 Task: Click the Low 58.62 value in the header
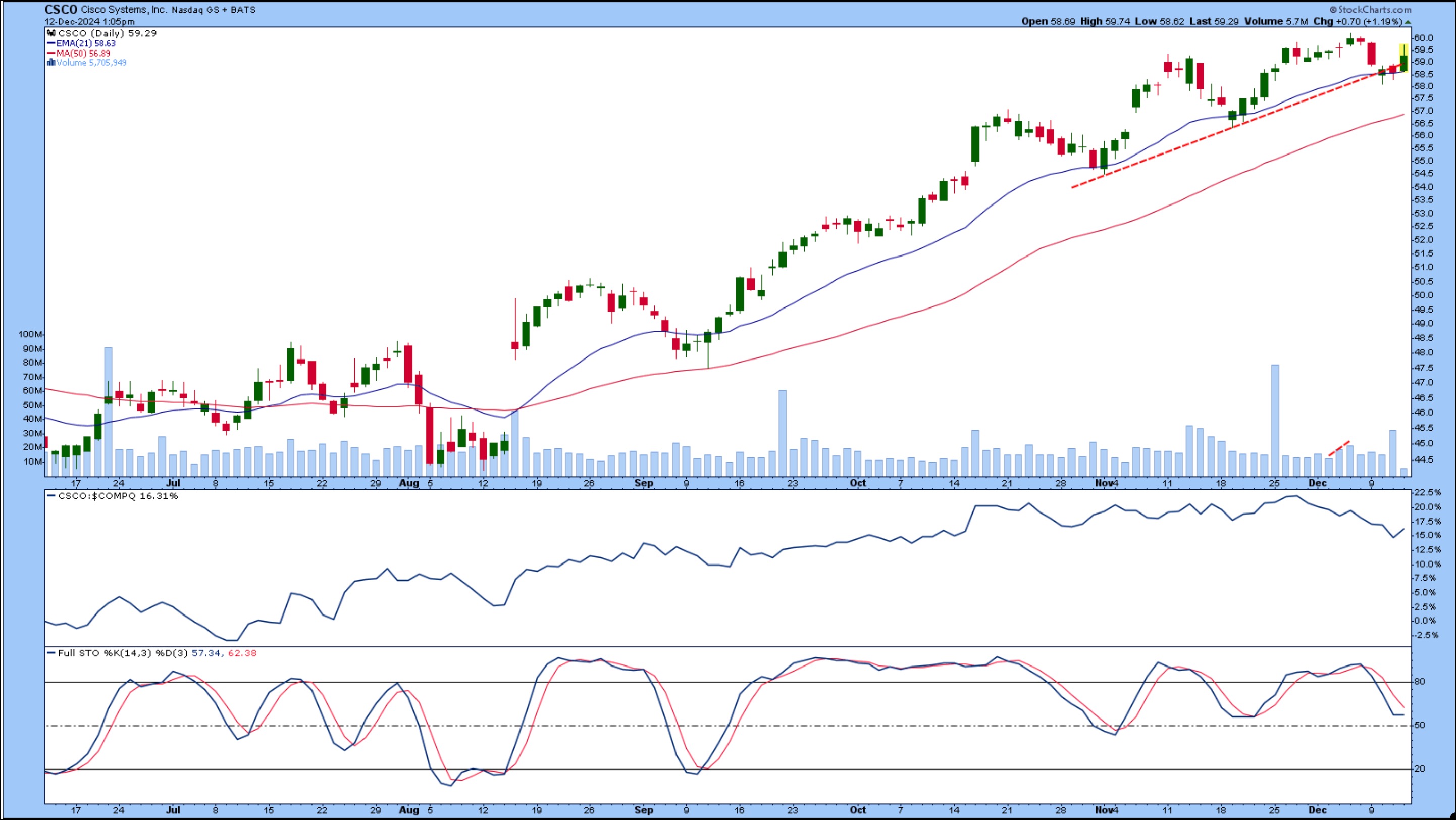1159,22
